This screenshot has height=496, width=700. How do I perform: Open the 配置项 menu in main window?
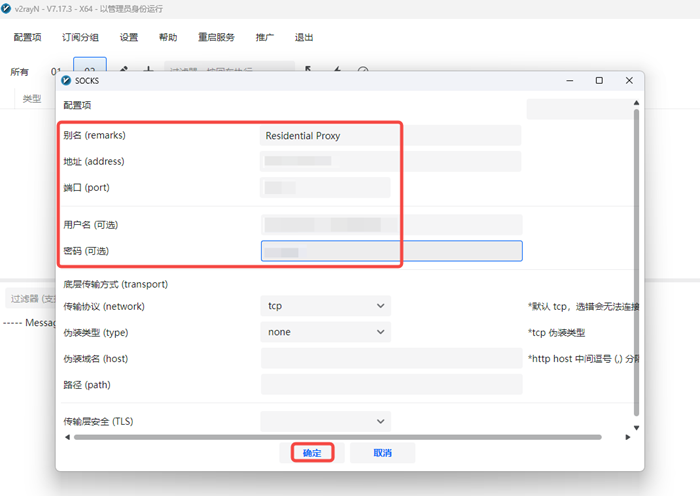point(27,37)
